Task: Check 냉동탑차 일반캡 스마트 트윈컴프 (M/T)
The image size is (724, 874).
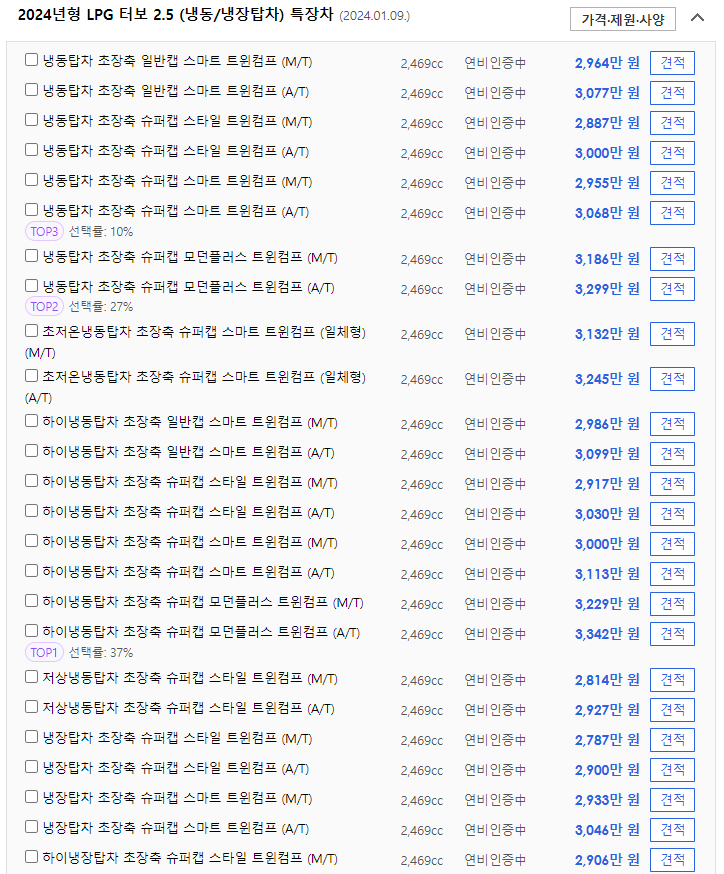Action: coord(31,60)
